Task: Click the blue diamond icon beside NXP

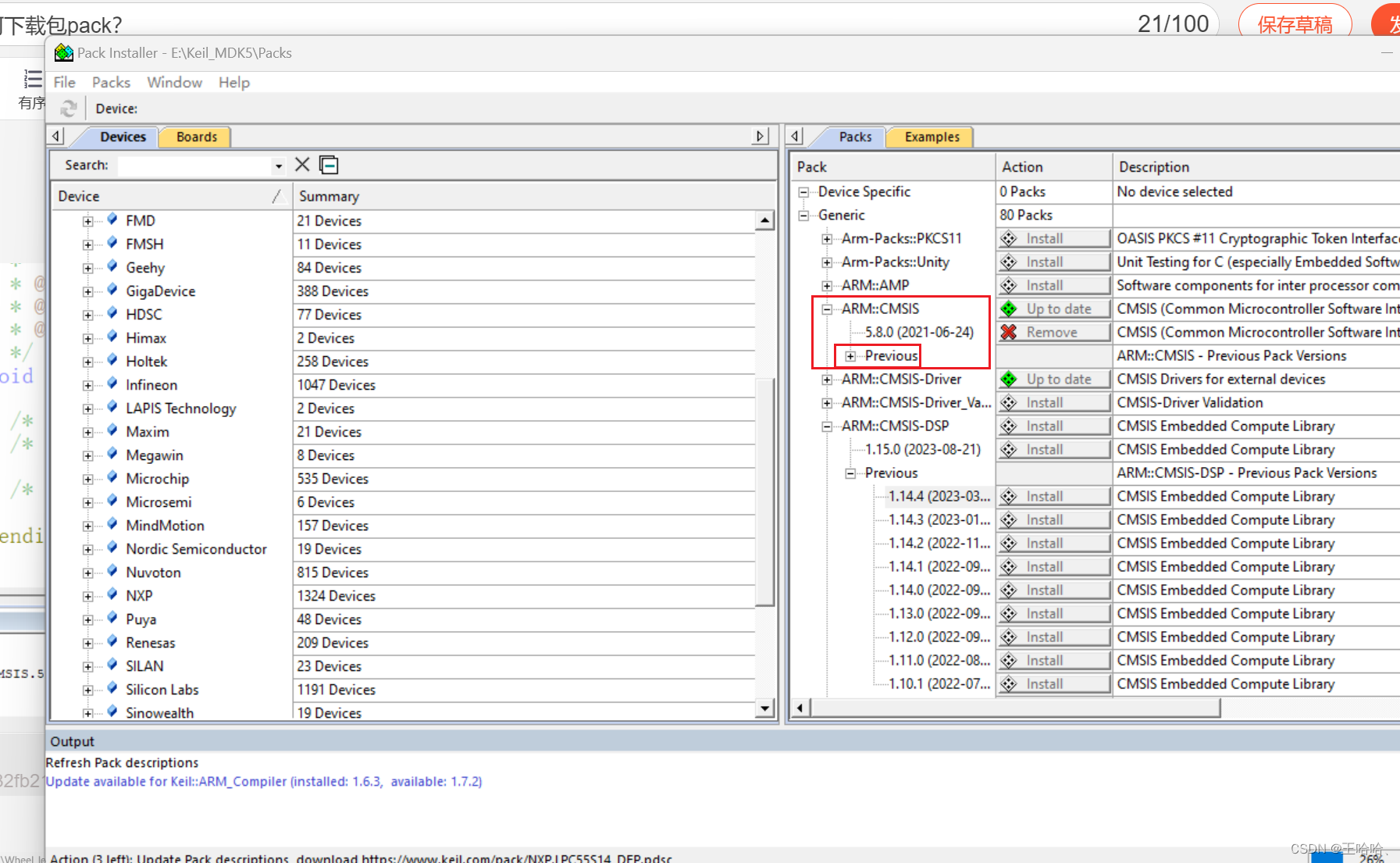Action: click(112, 594)
